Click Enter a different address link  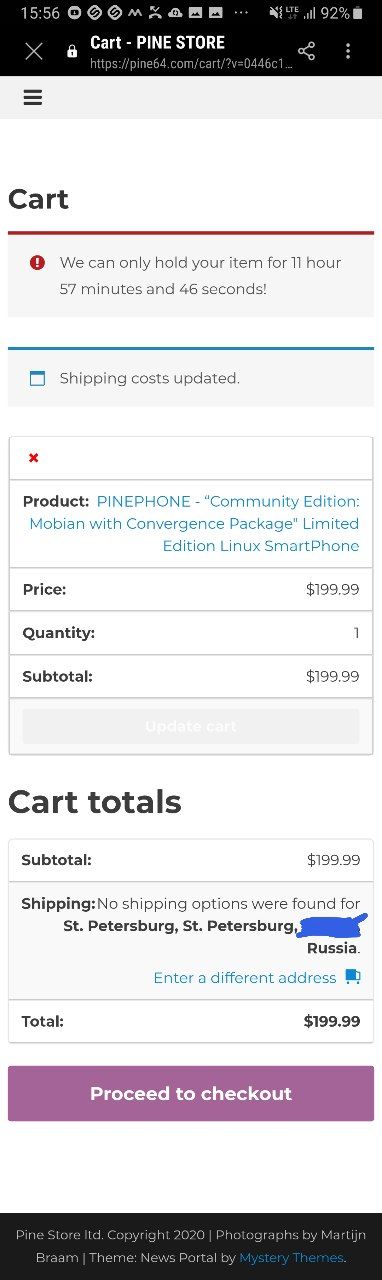(x=245, y=978)
